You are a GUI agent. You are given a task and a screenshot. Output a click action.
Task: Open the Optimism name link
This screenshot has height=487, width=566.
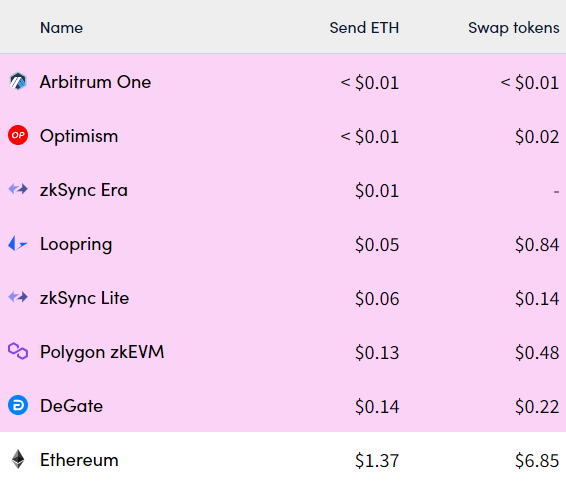[79, 136]
